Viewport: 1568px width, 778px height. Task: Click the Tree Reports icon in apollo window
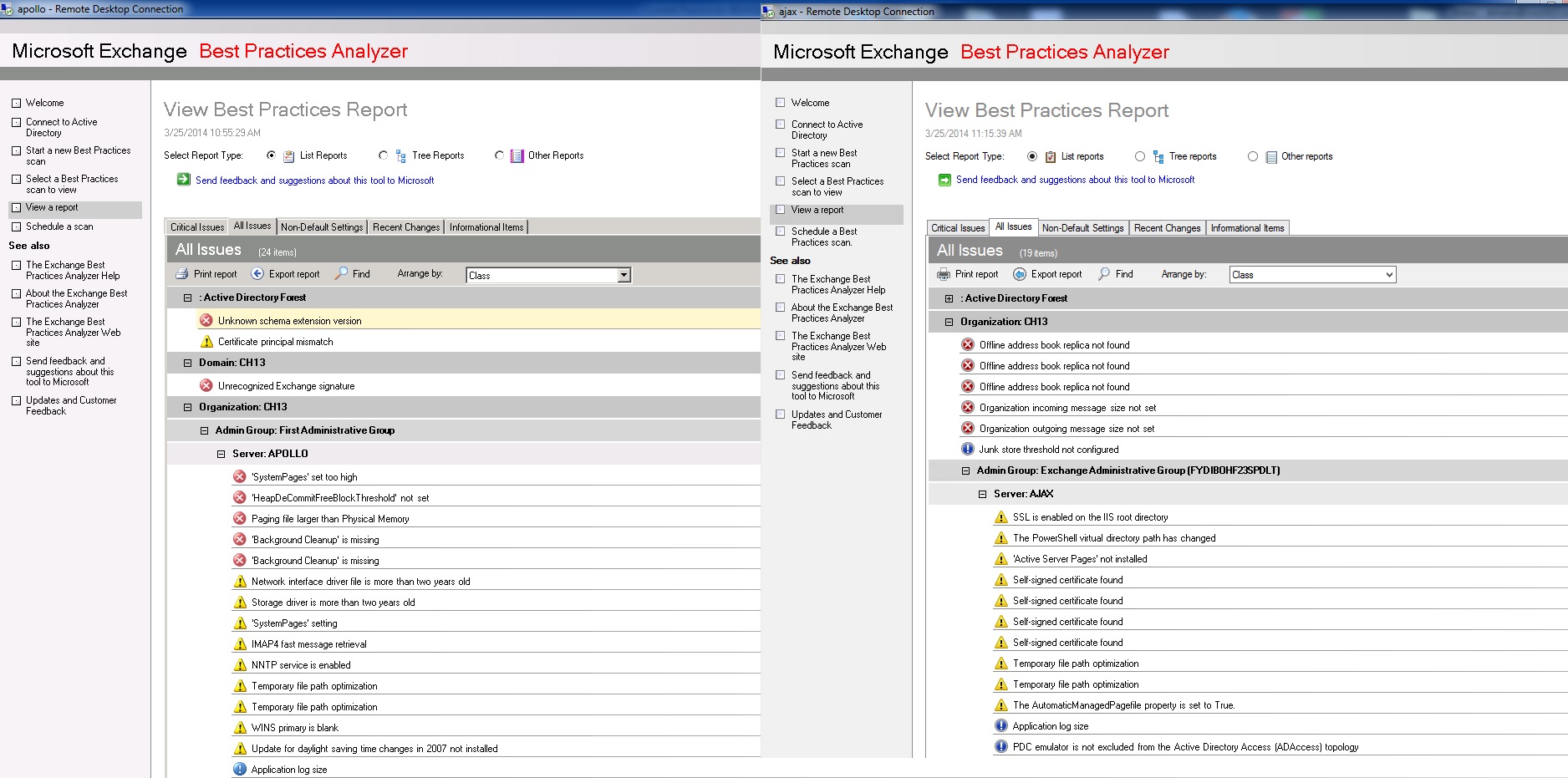401,156
